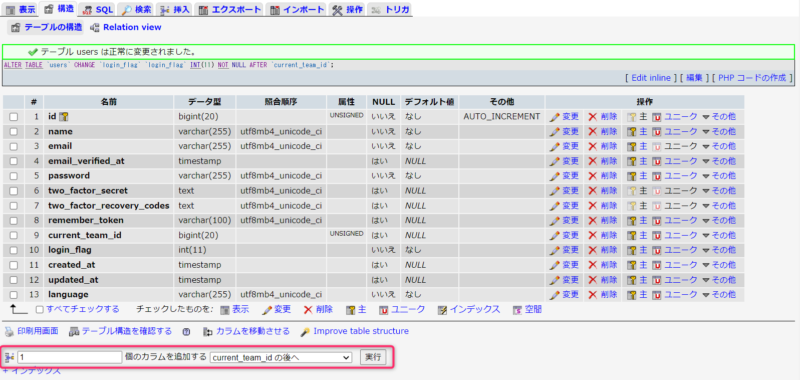Image resolution: width=800 pixels, height=380 pixels.
Task: Expand その他 dropdown for password row
Action: pyautogui.click(x=719, y=176)
